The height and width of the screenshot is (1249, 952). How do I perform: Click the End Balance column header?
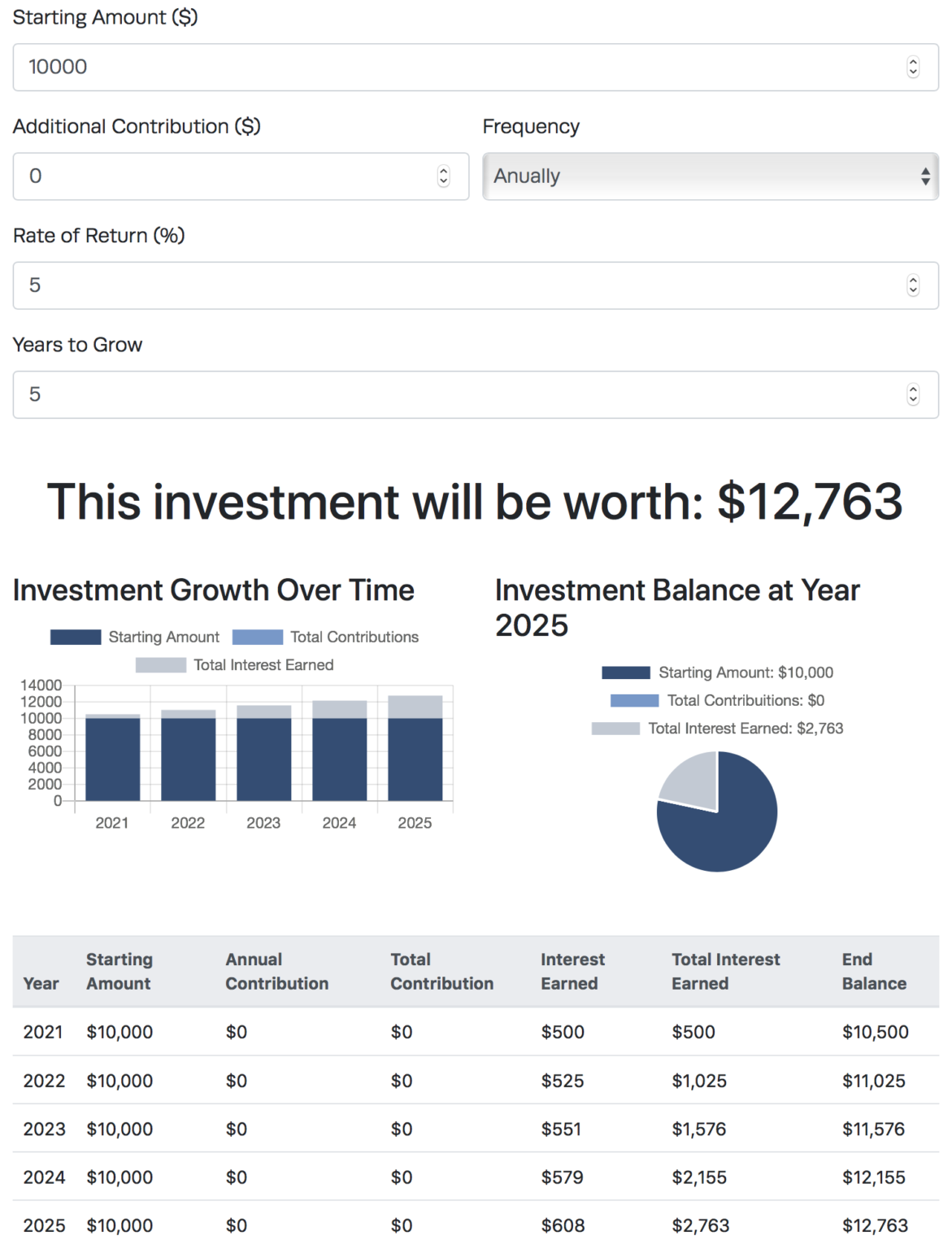point(873,971)
